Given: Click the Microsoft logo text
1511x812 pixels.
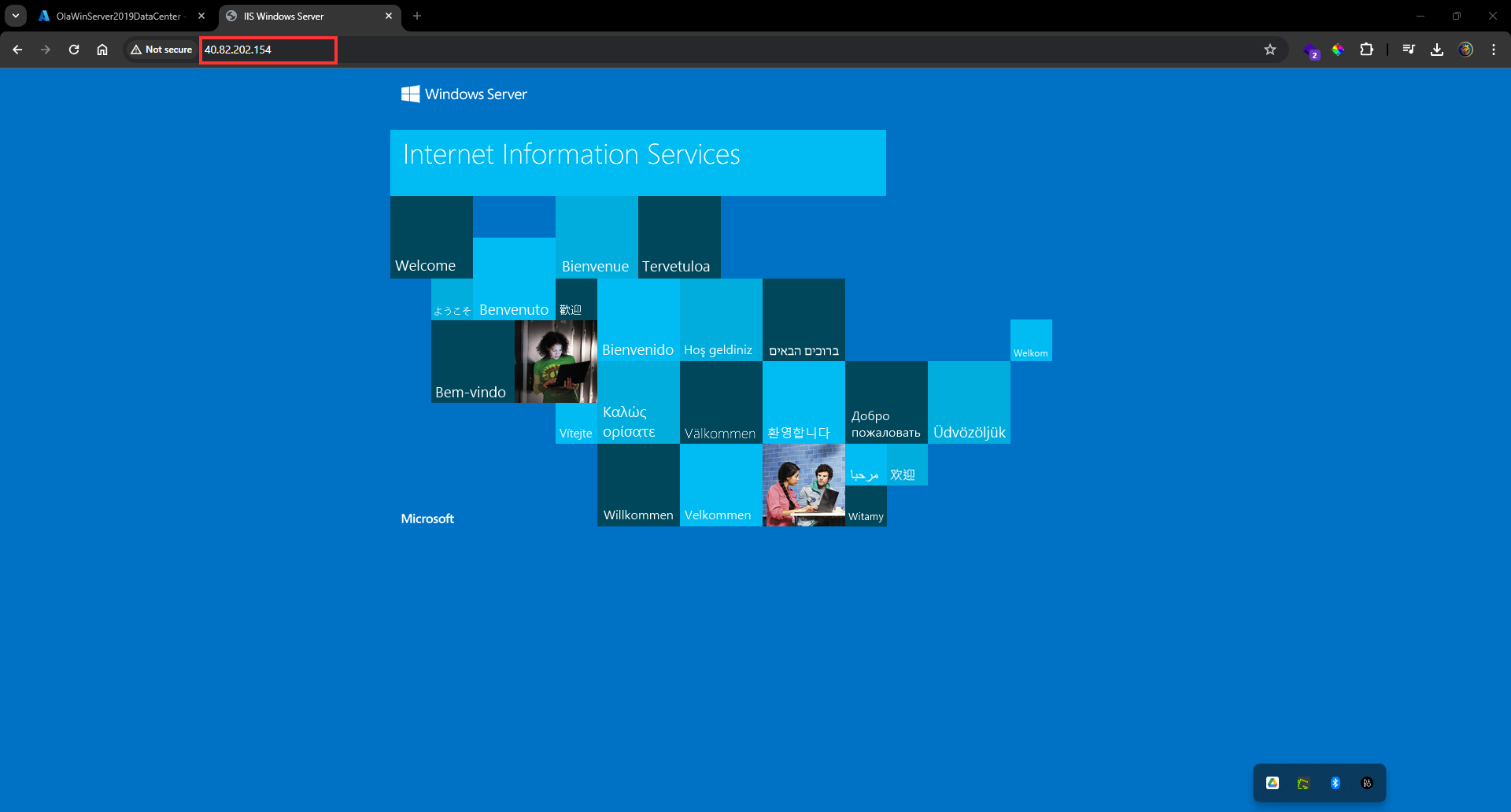Looking at the screenshot, I should point(427,519).
